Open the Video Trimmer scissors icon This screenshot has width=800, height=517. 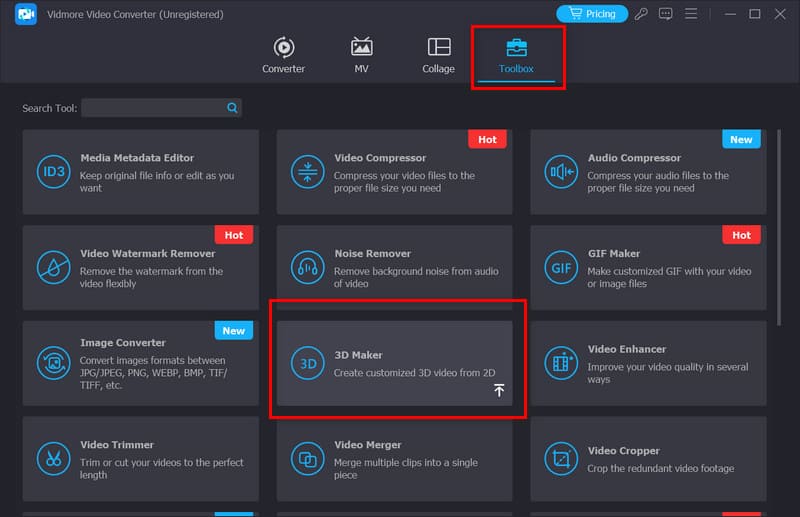[x=51, y=459]
